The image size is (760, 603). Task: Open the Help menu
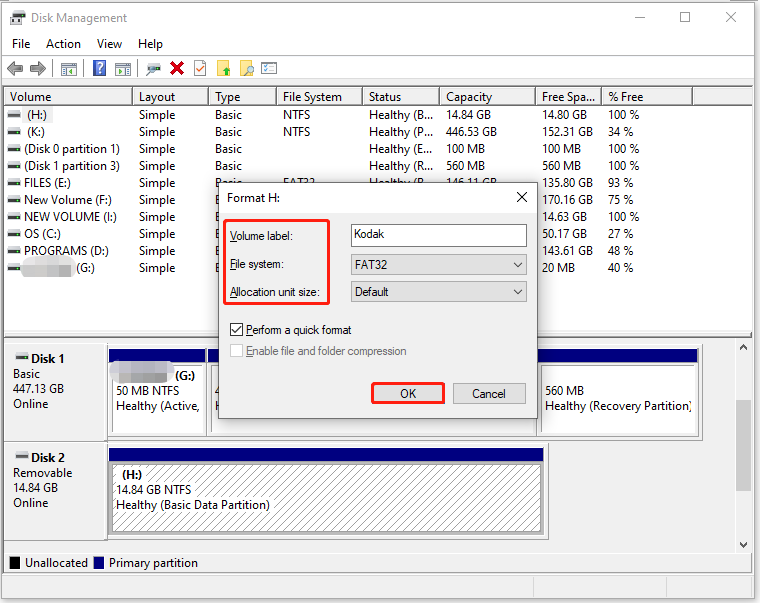click(150, 44)
